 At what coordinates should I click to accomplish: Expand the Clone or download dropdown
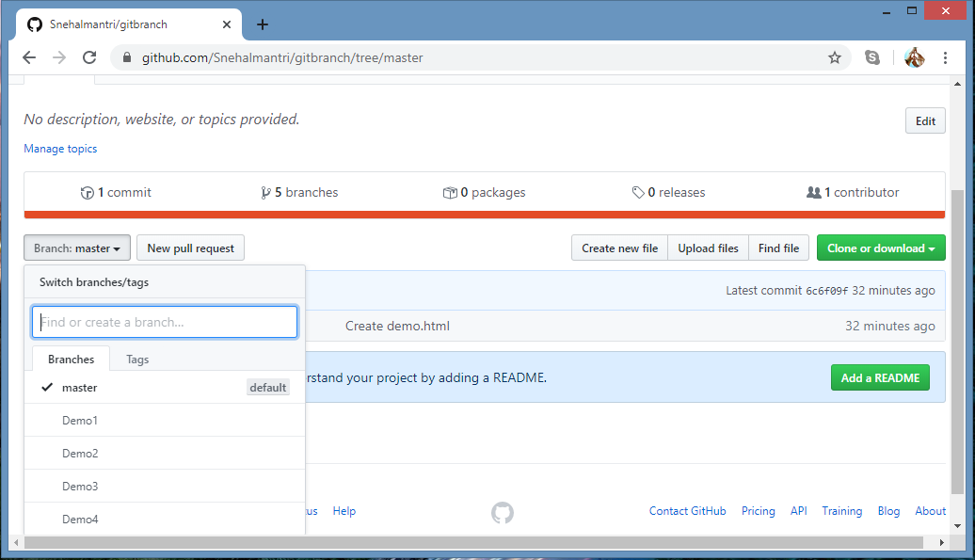click(x=880, y=248)
